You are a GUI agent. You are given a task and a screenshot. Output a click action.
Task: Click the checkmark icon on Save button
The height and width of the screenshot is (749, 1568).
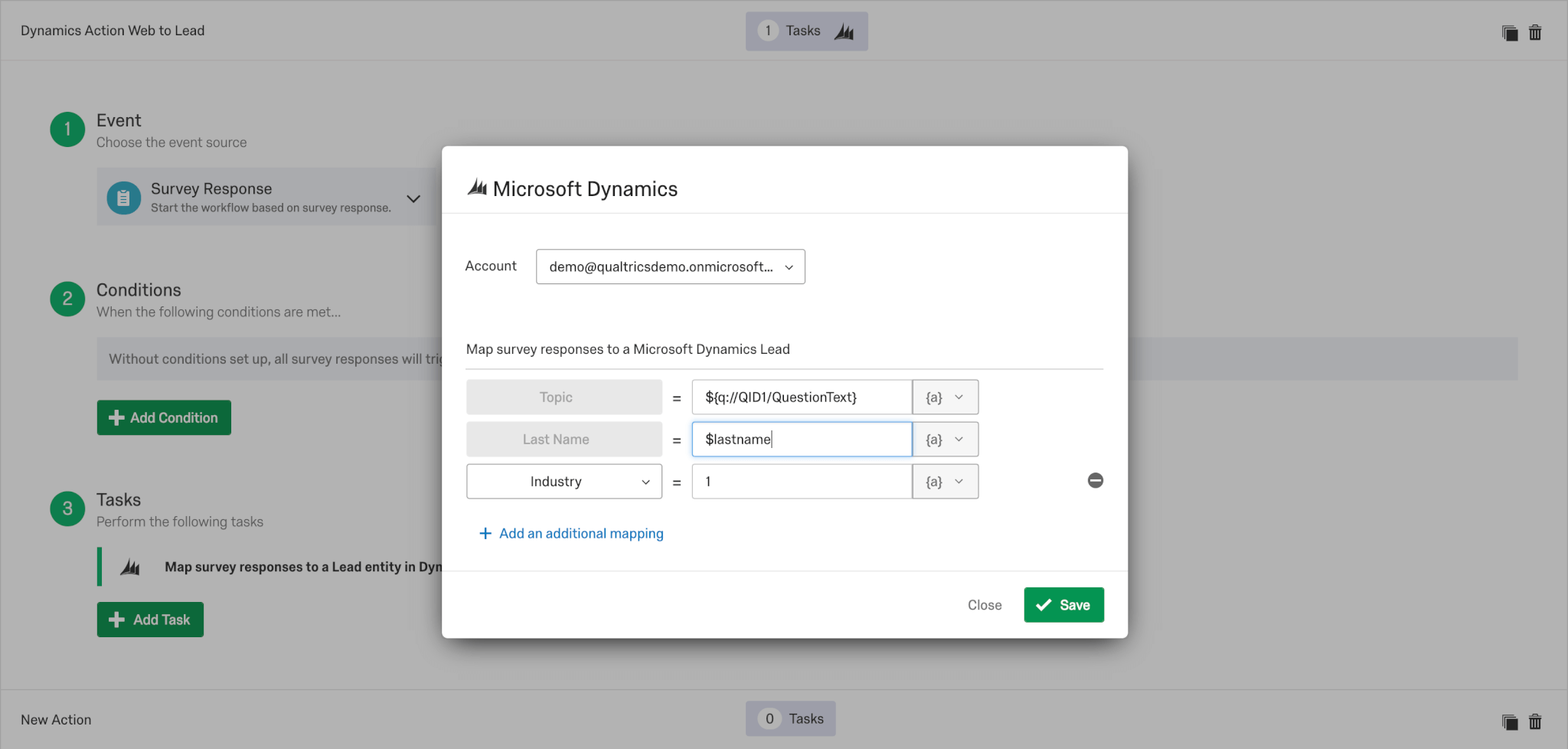coord(1044,605)
